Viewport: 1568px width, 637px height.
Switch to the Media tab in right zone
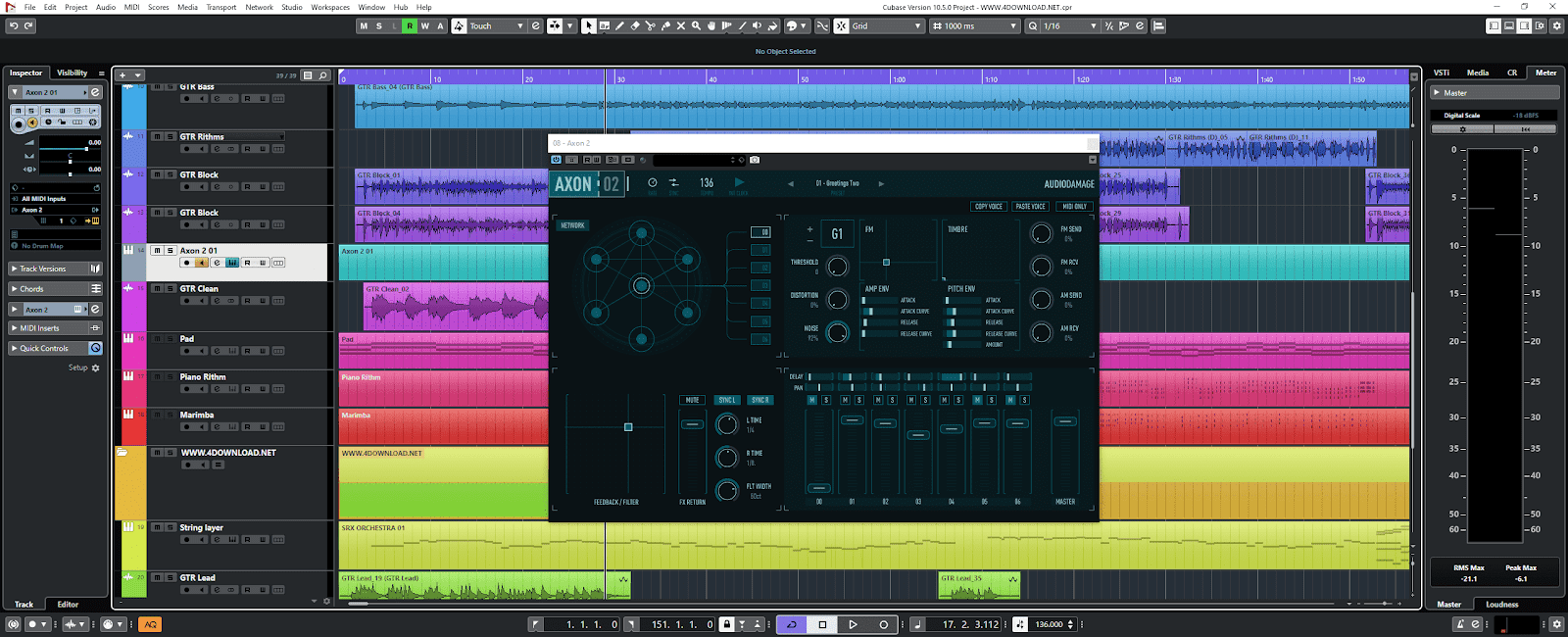point(1478,73)
